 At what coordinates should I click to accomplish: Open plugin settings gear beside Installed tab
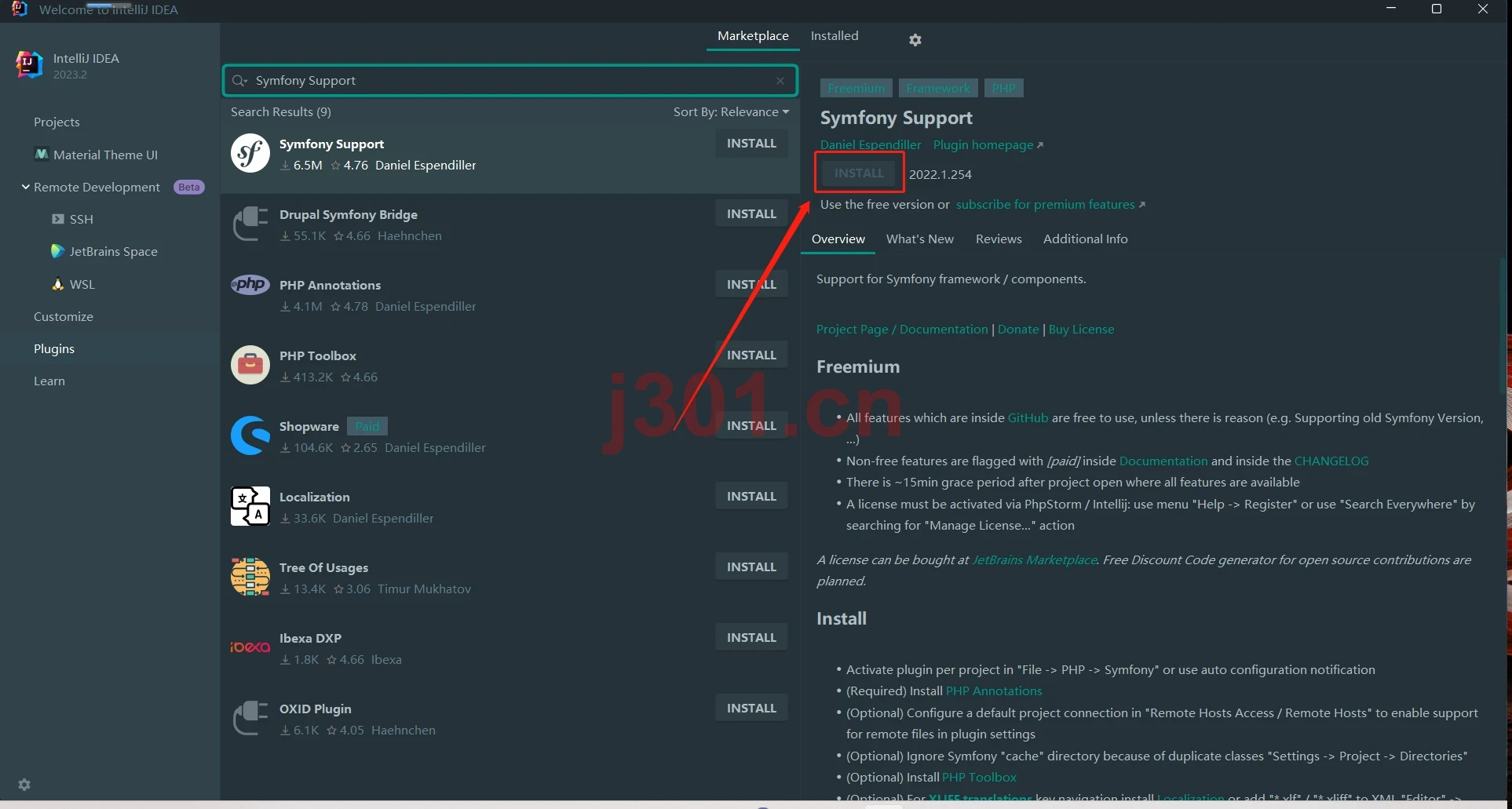coord(915,40)
